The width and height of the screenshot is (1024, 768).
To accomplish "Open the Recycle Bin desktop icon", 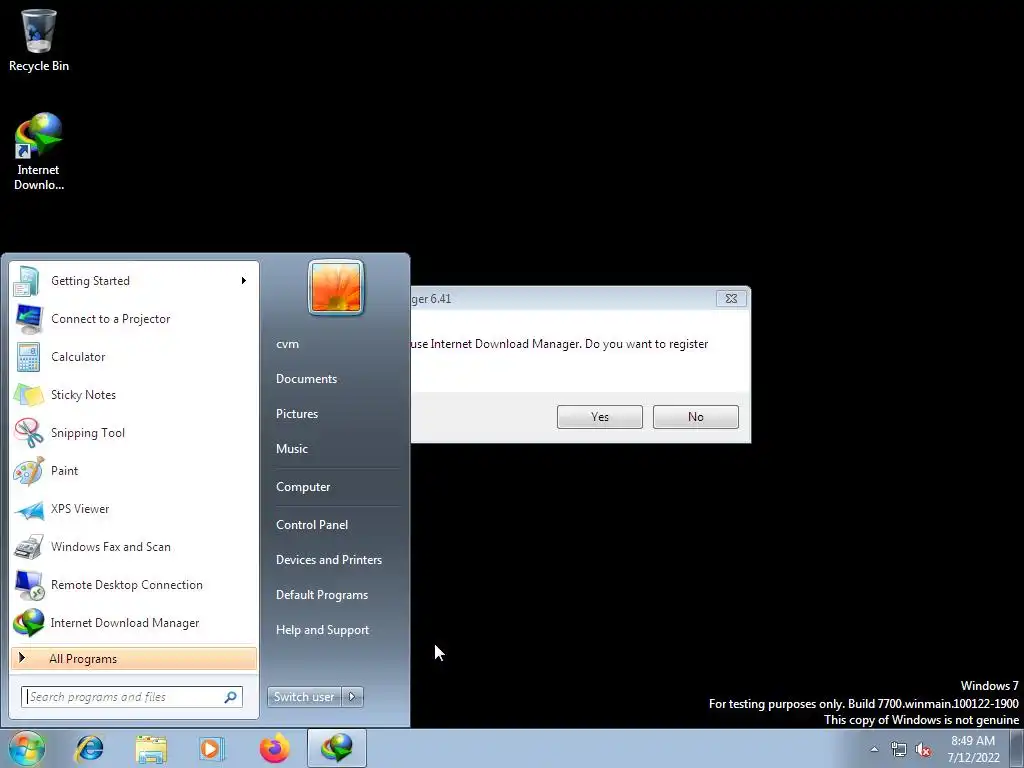I will pyautogui.click(x=39, y=40).
